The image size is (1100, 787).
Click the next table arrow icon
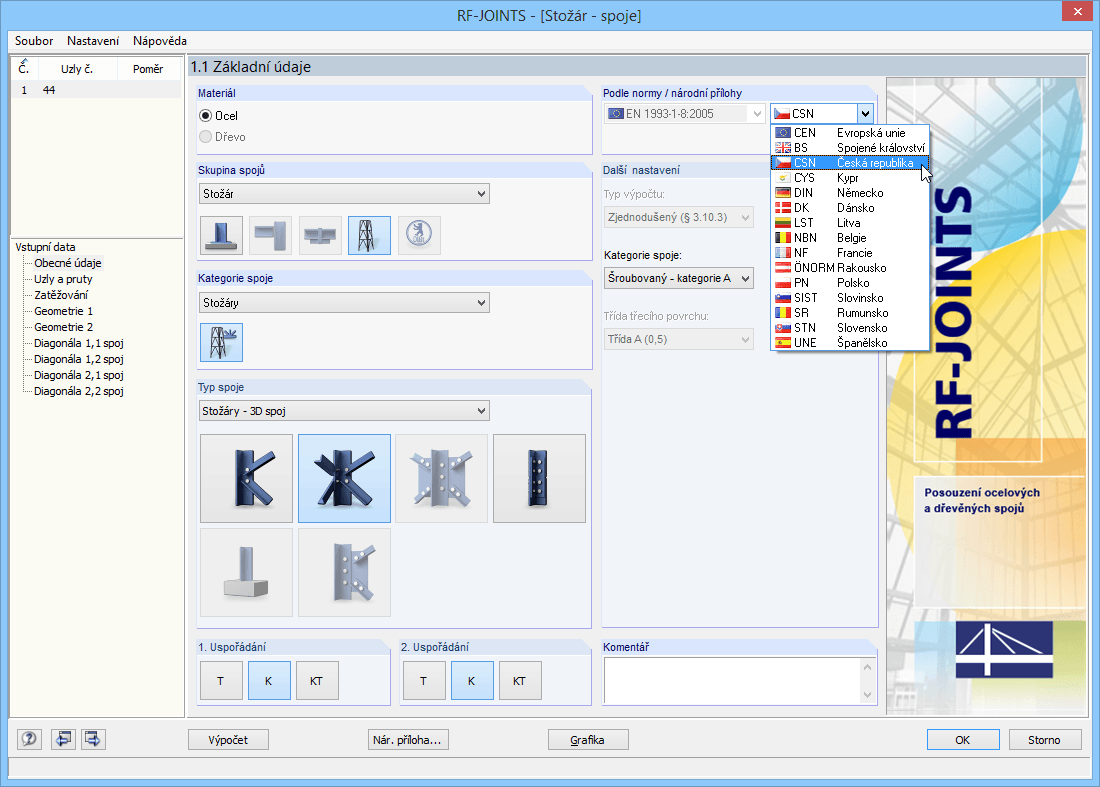click(x=93, y=739)
